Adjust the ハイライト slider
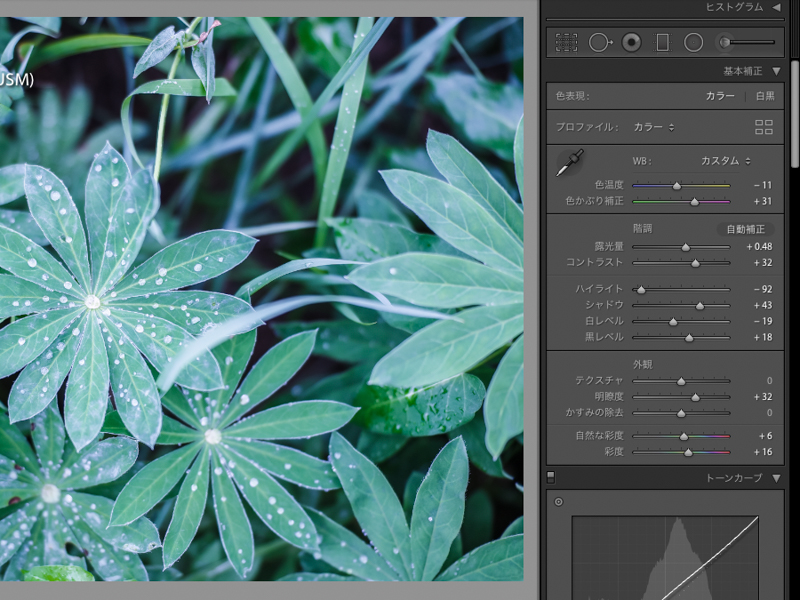800x600 pixels. (x=681, y=290)
